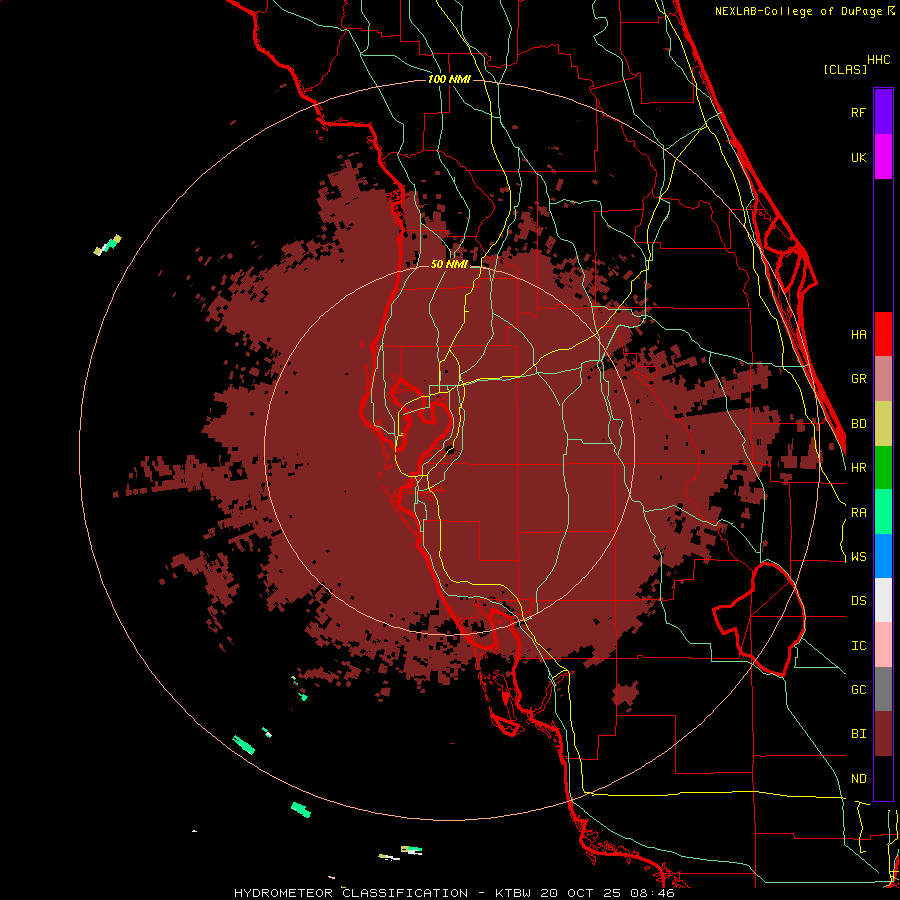Screen dimensions: 900x900
Task: Click the WS blue legend swatch
Action: (883, 556)
